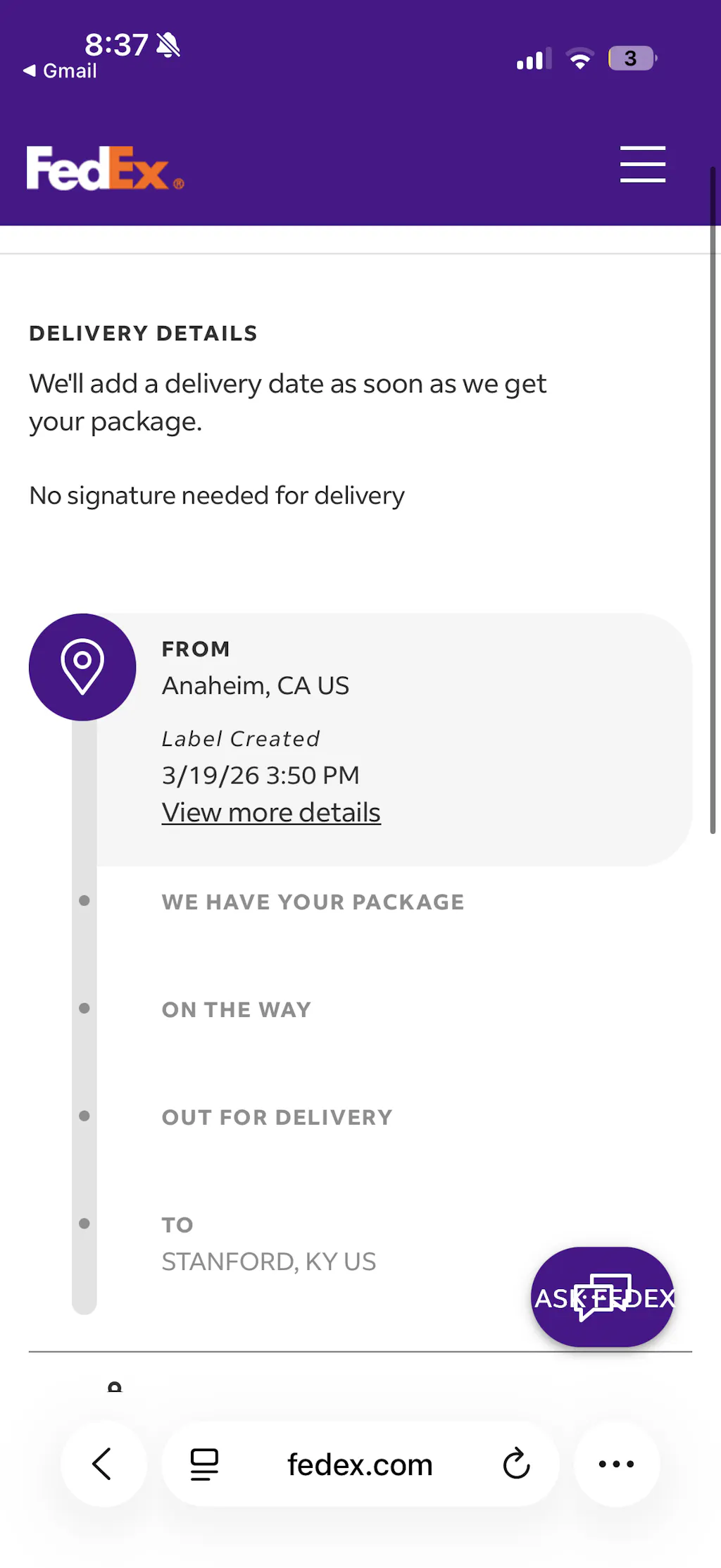Open the FedEx hamburger menu
The height and width of the screenshot is (1568, 721).
(642, 165)
